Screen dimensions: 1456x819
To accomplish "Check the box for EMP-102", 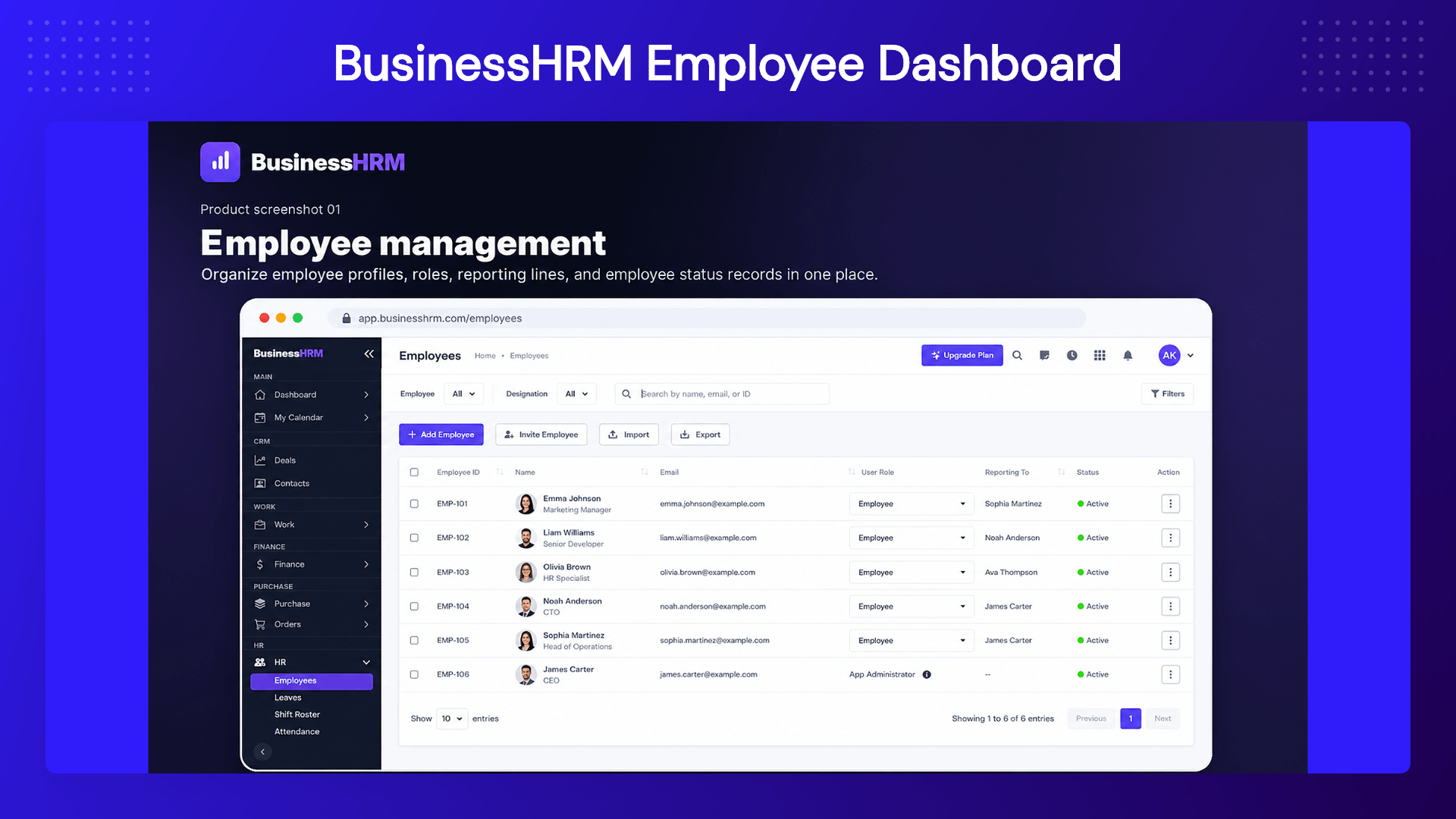I will (414, 538).
